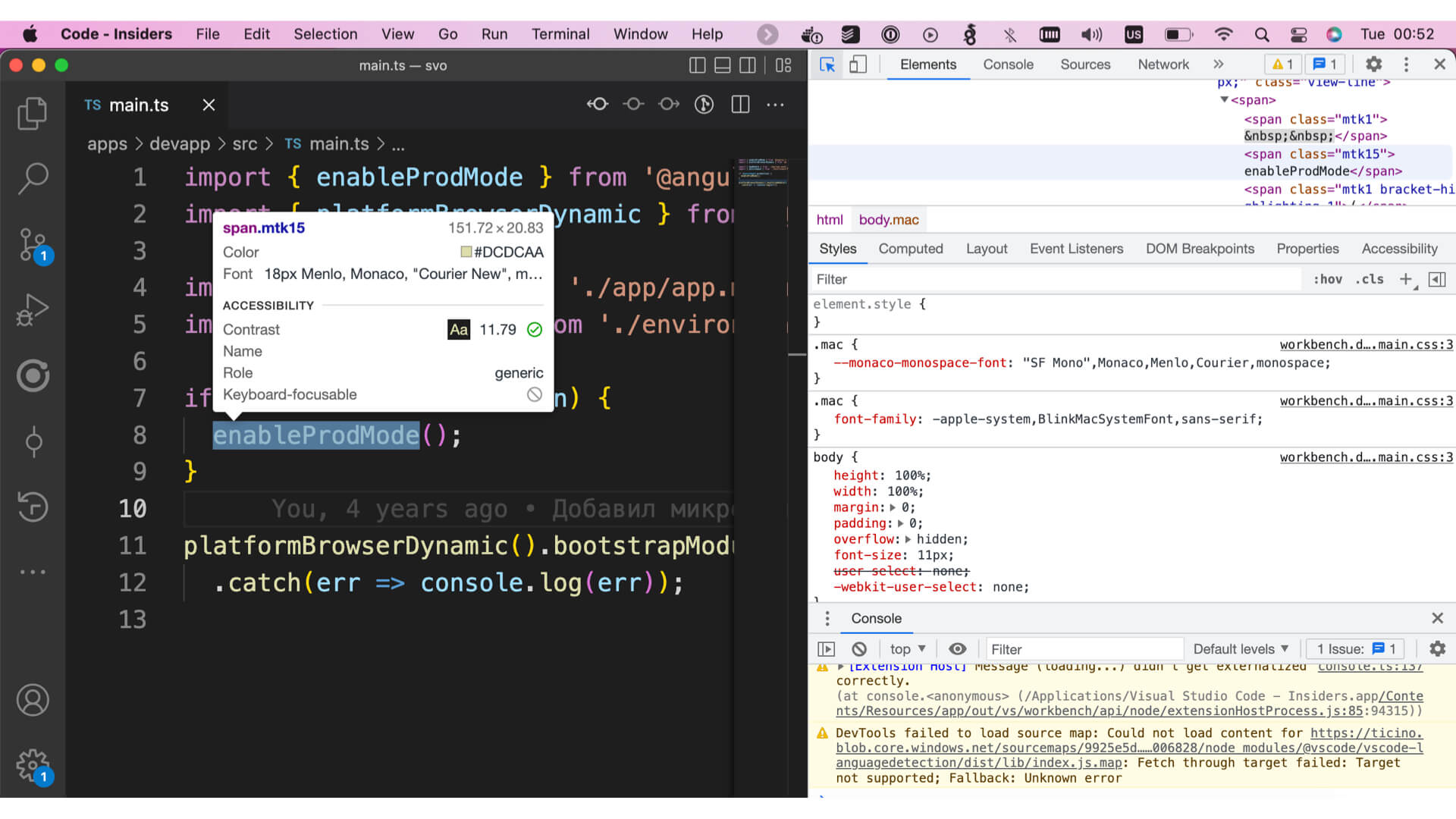Viewport: 1456px width, 819px height.
Task: Toggle the computed styles sidebar icon
Action: [1436, 279]
